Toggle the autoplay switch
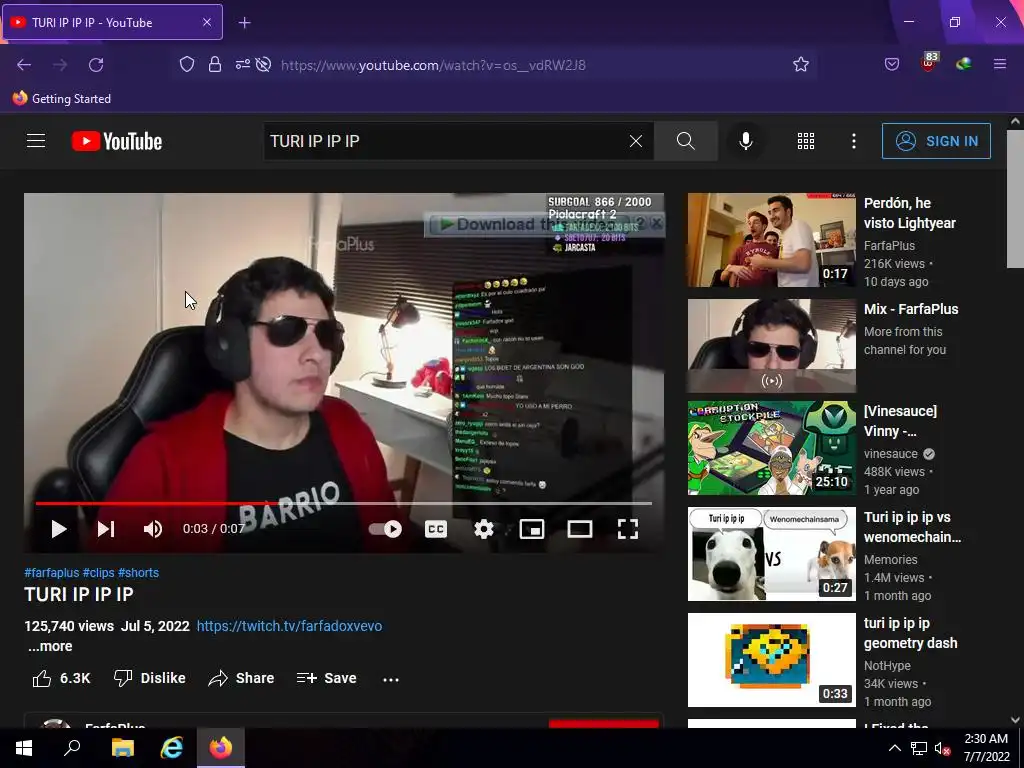 (x=385, y=529)
